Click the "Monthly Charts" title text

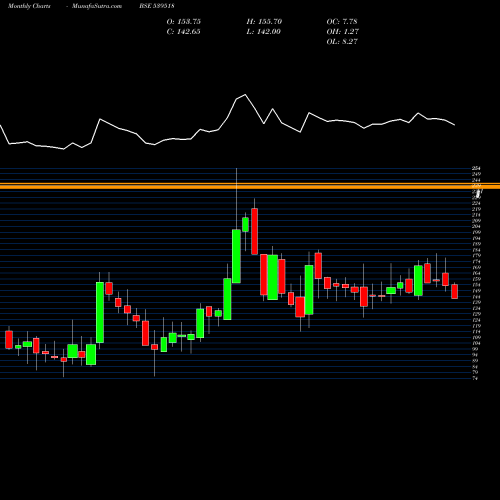29,6
